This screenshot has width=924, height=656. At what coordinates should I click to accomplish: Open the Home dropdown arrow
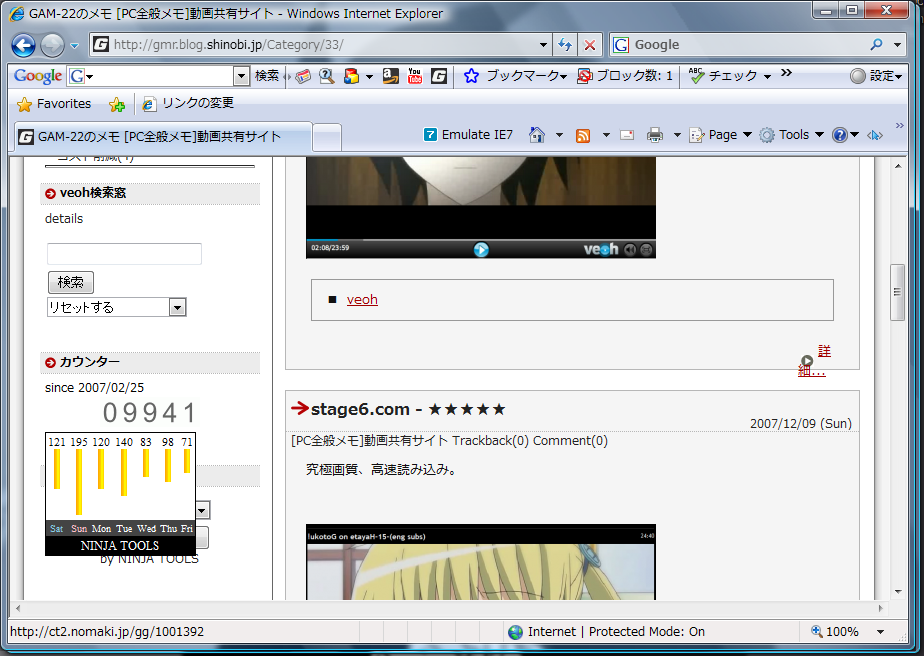tap(559, 135)
